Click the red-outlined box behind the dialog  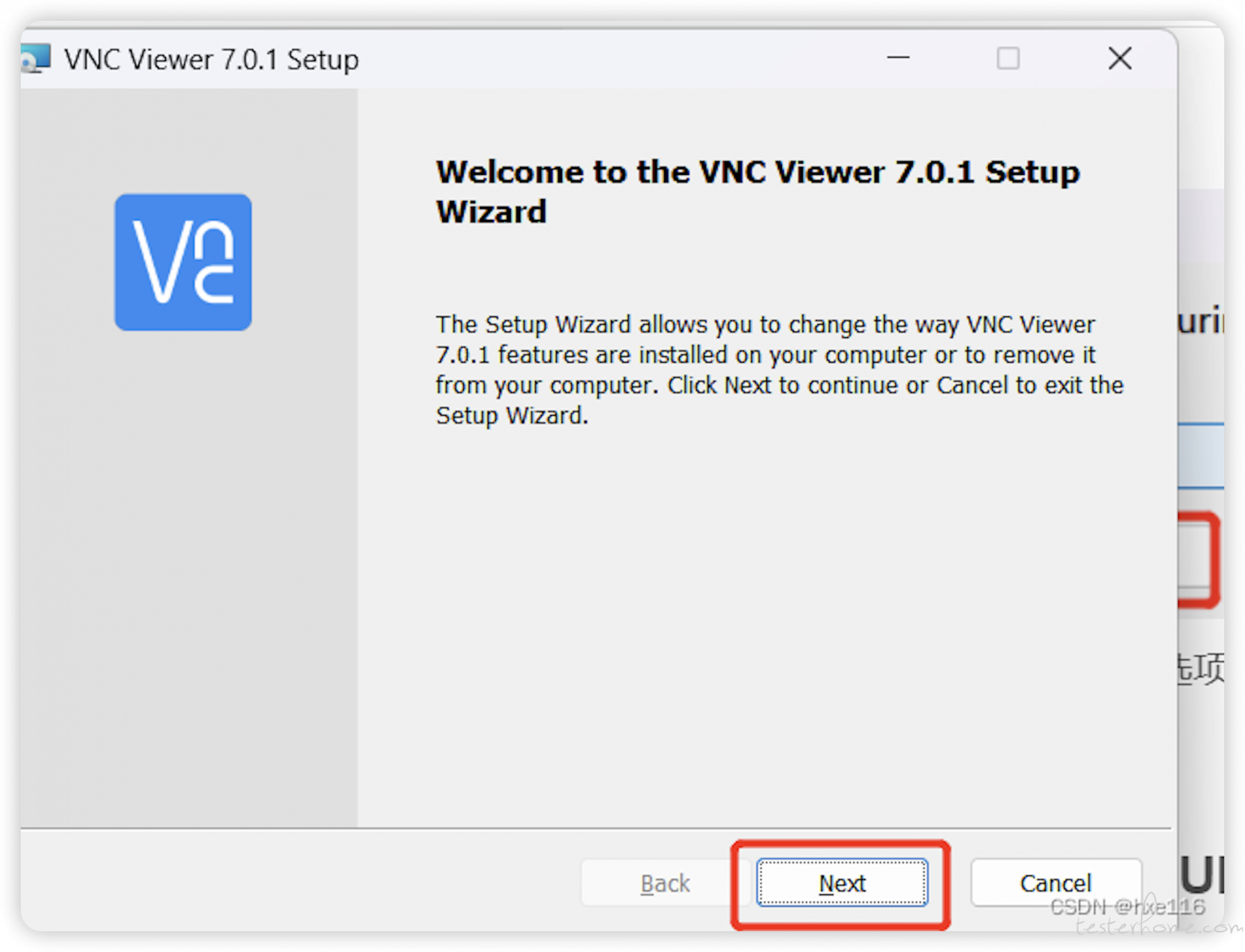coord(1198,560)
